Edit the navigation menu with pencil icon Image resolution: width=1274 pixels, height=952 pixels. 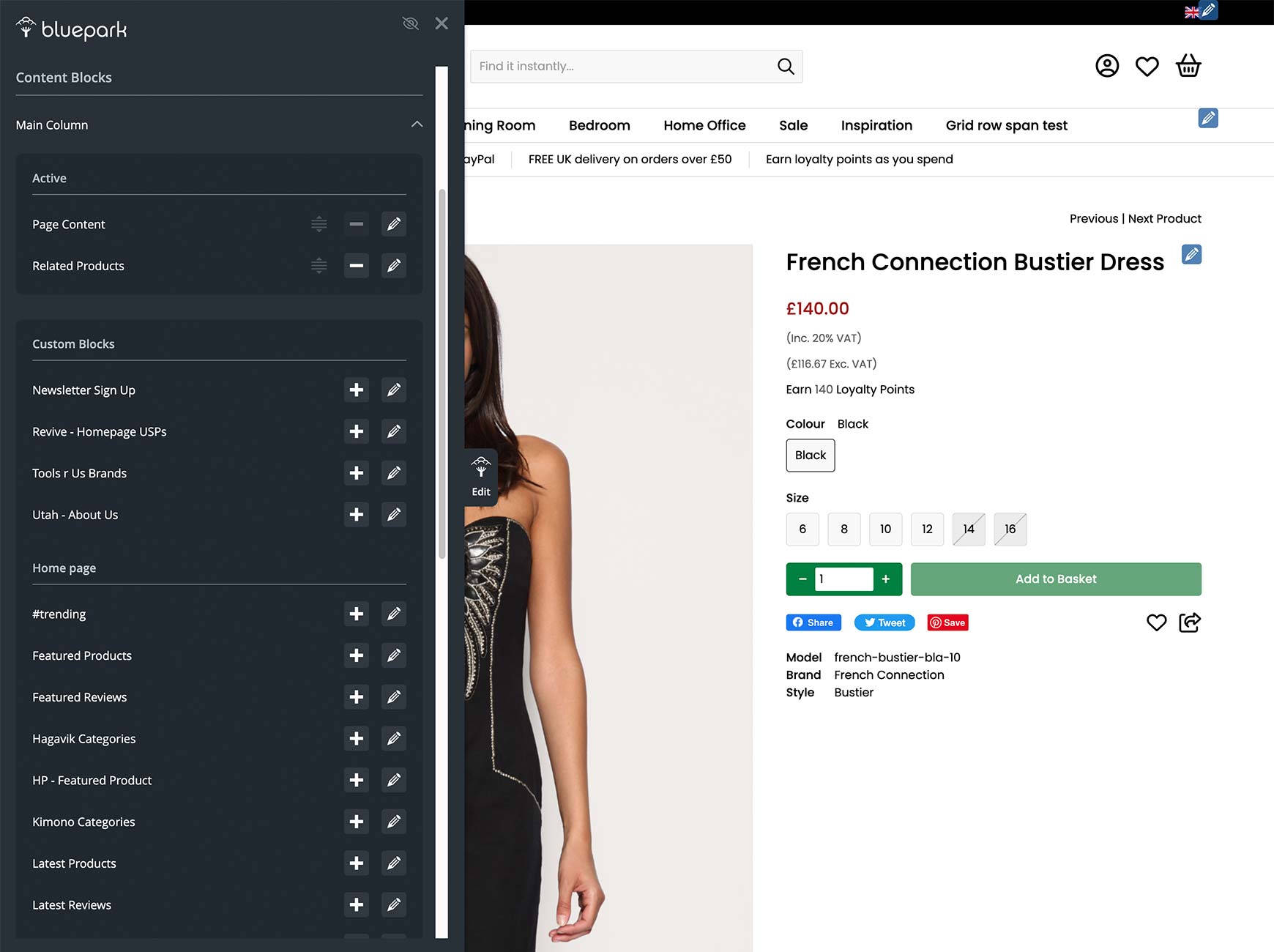[1208, 118]
